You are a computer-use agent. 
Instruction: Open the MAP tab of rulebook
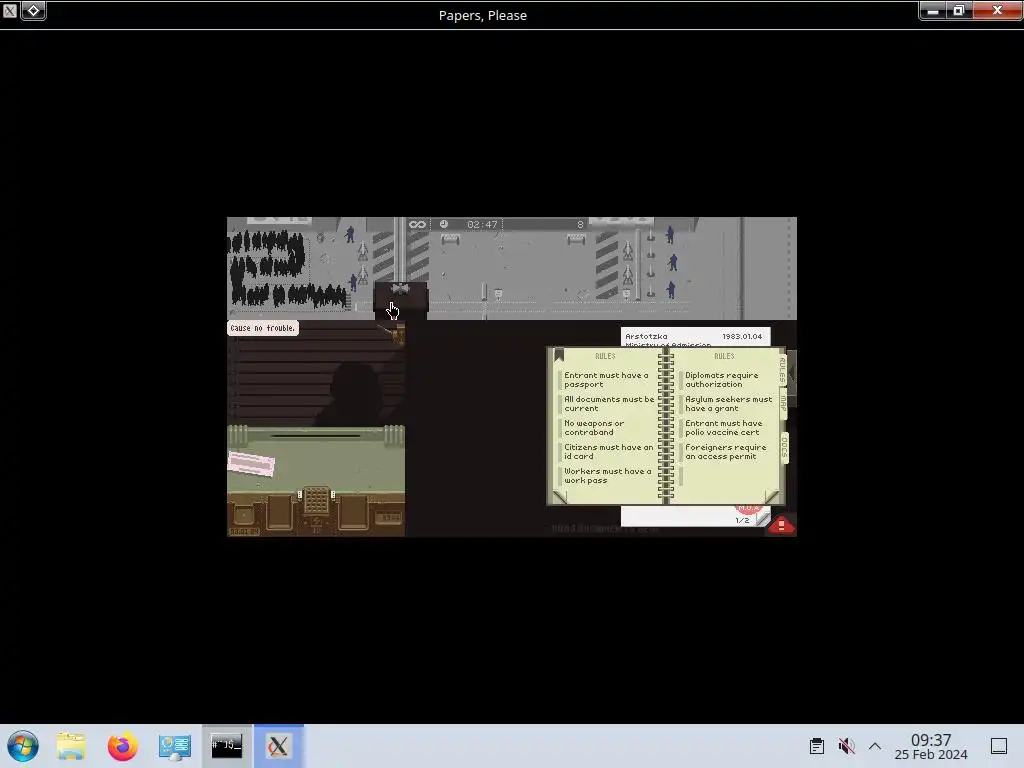coord(783,404)
